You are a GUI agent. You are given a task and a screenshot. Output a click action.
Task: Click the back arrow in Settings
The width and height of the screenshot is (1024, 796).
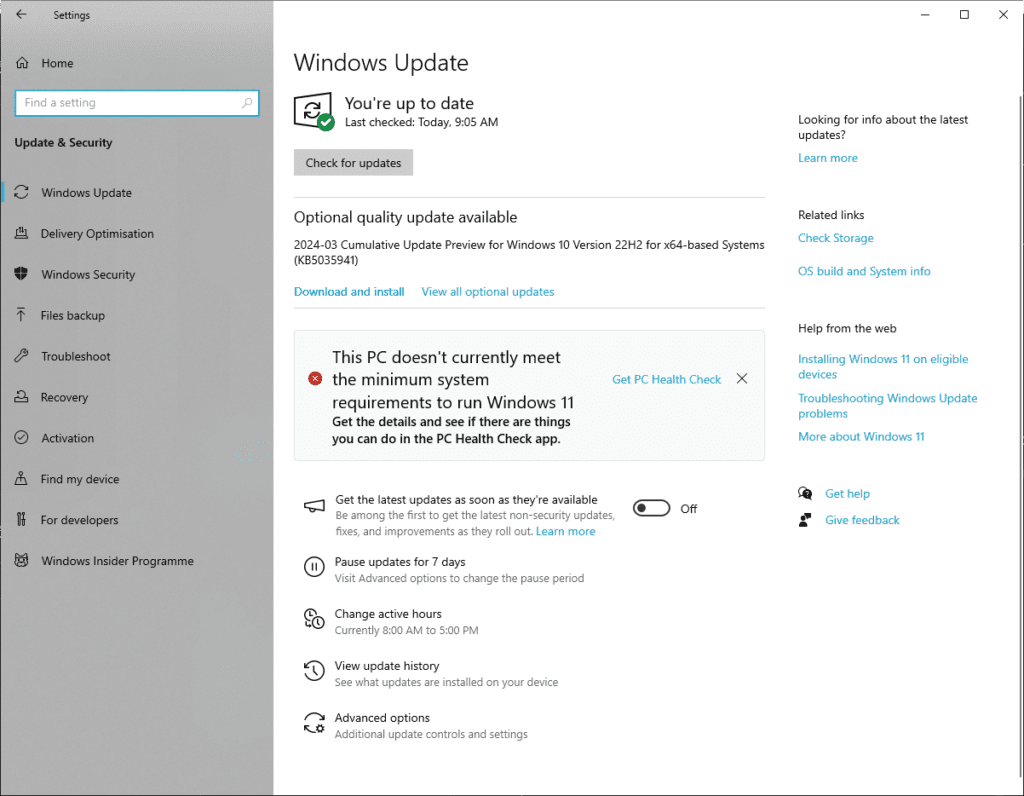pyautogui.click(x=22, y=14)
